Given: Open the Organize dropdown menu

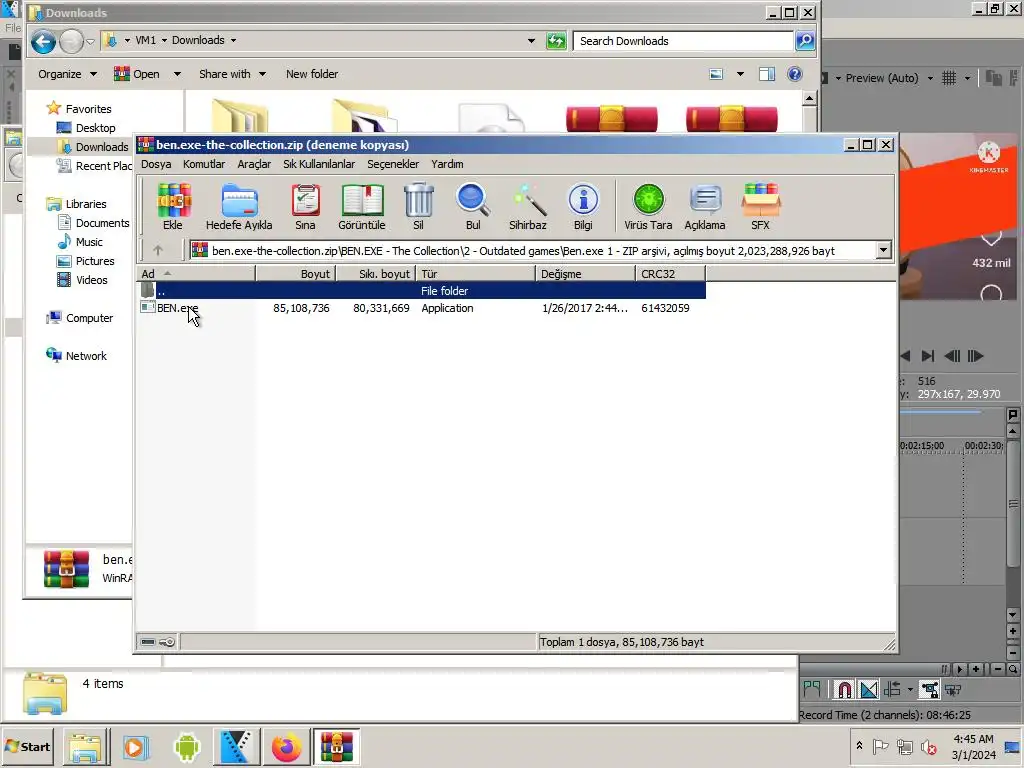Looking at the screenshot, I should 68,74.
